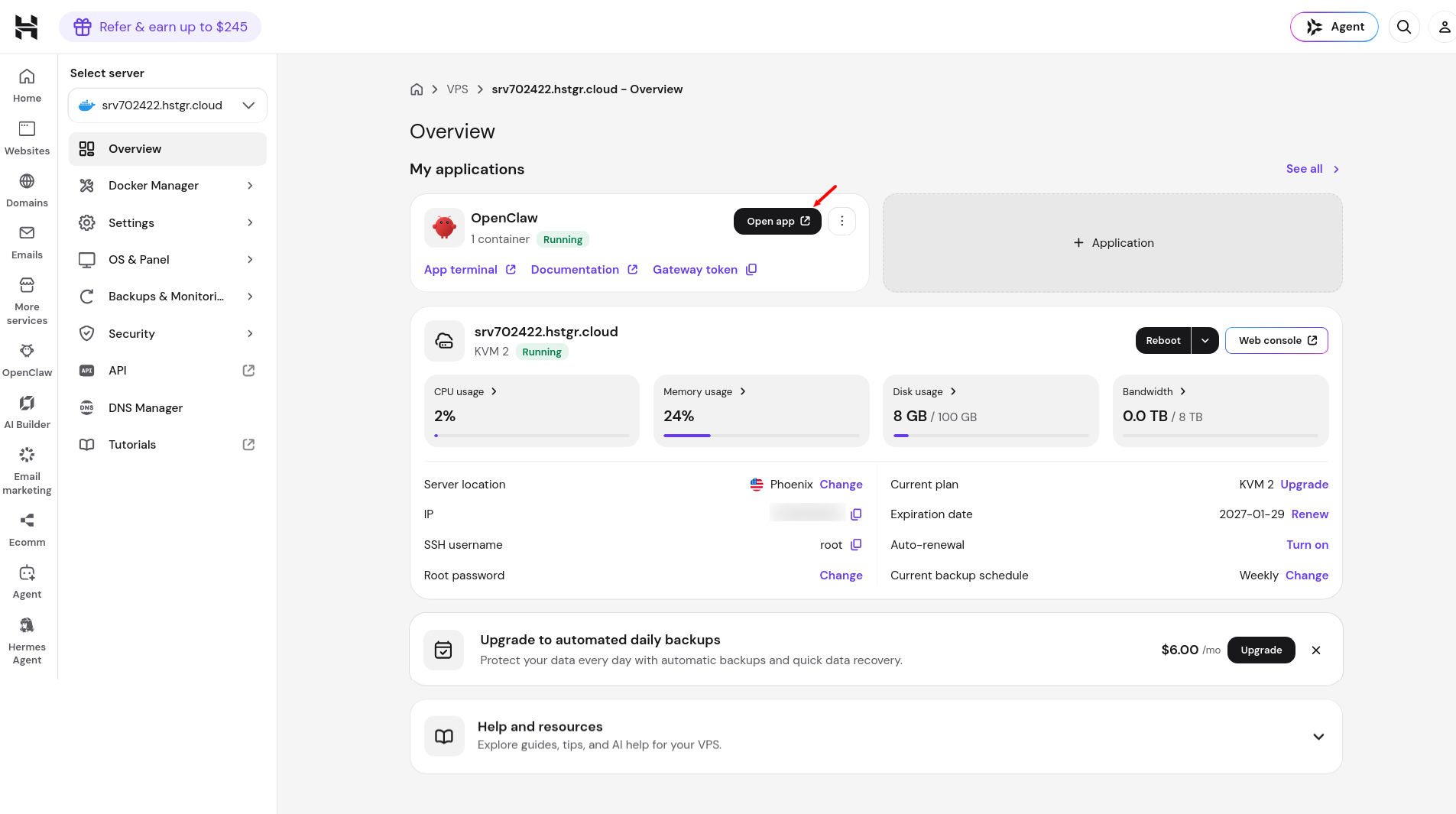
Task: Launch AI Builder from the sidebar
Action: (x=27, y=411)
